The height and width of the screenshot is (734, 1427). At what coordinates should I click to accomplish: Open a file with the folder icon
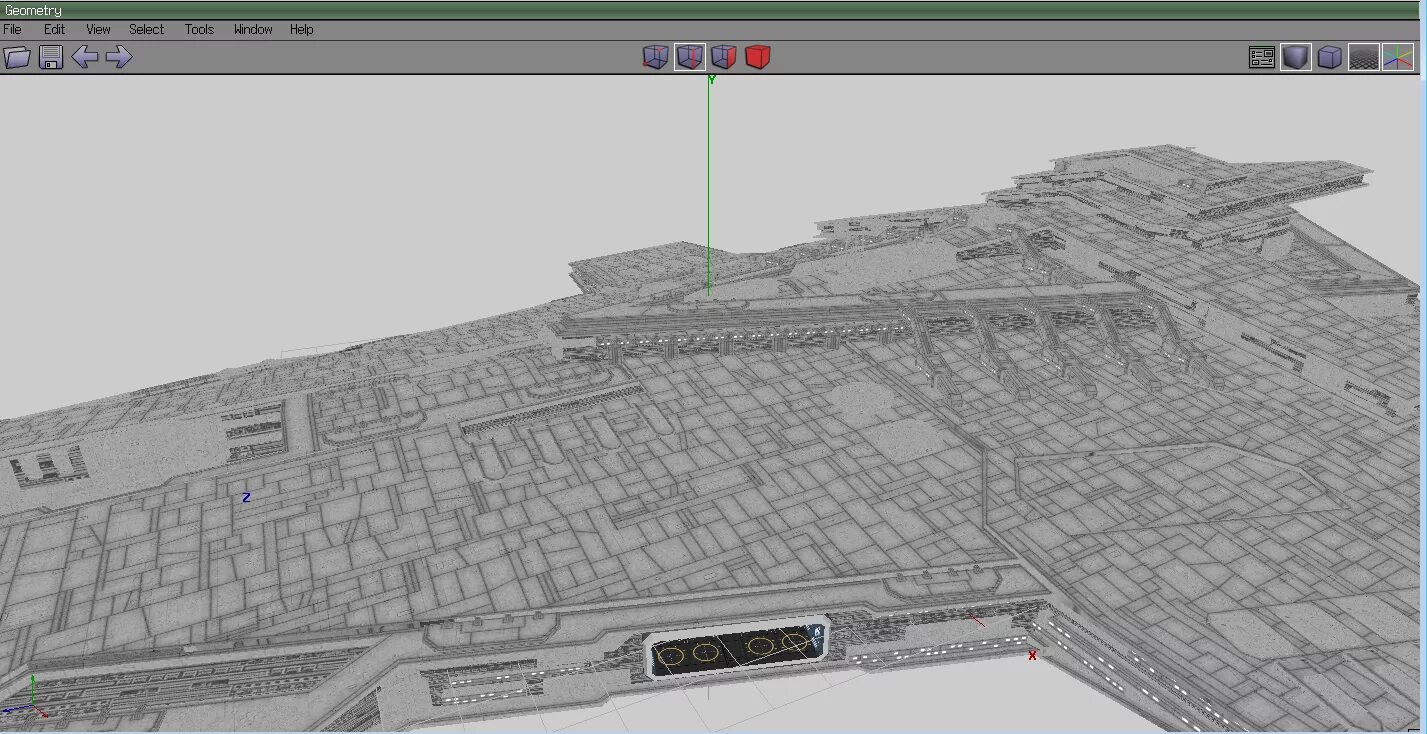point(17,57)
